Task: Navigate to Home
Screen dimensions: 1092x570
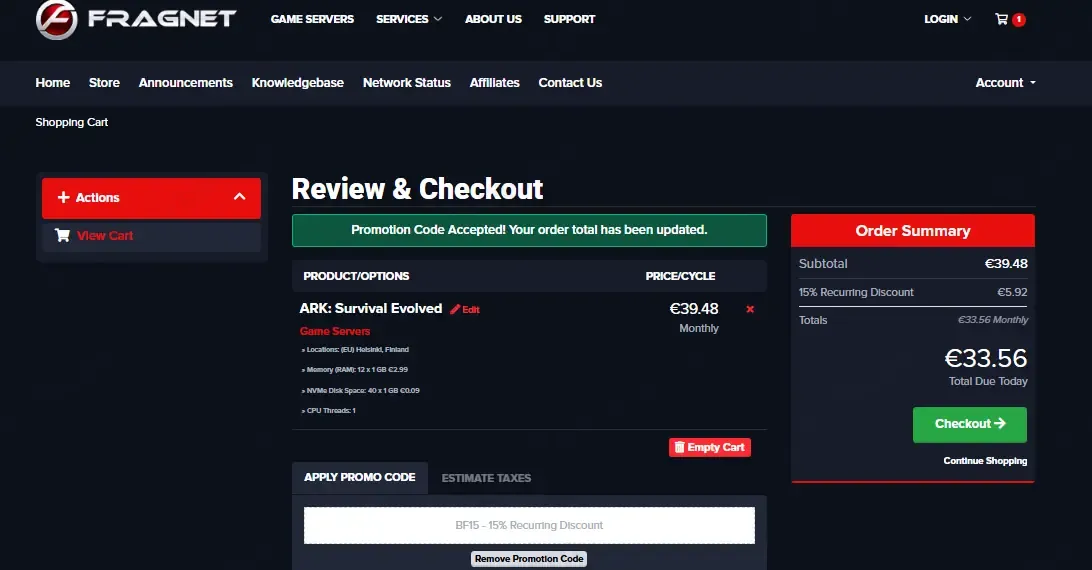Action: pyautogui.click(x=53, y=82)
